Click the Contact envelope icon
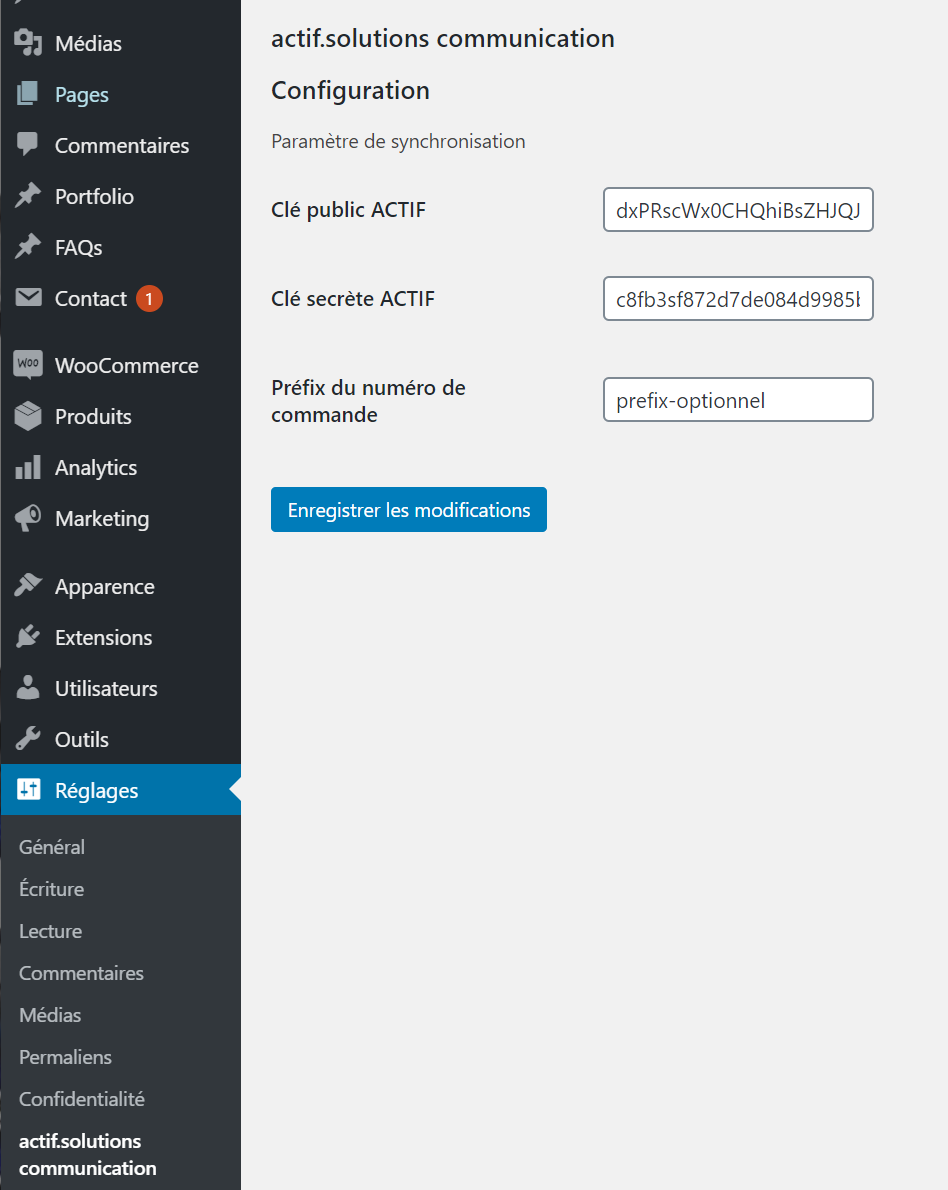 coord(28,298)
